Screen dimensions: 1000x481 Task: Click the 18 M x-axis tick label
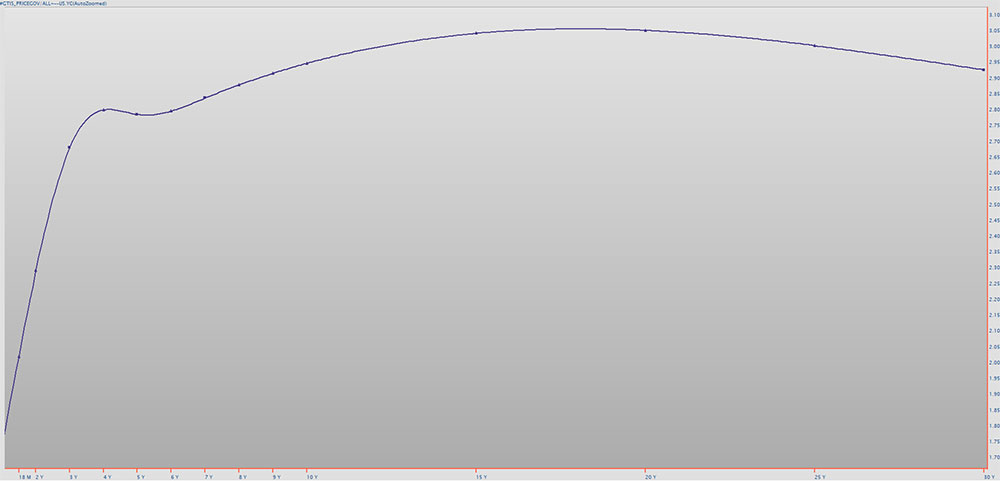[x=23, y=478]
